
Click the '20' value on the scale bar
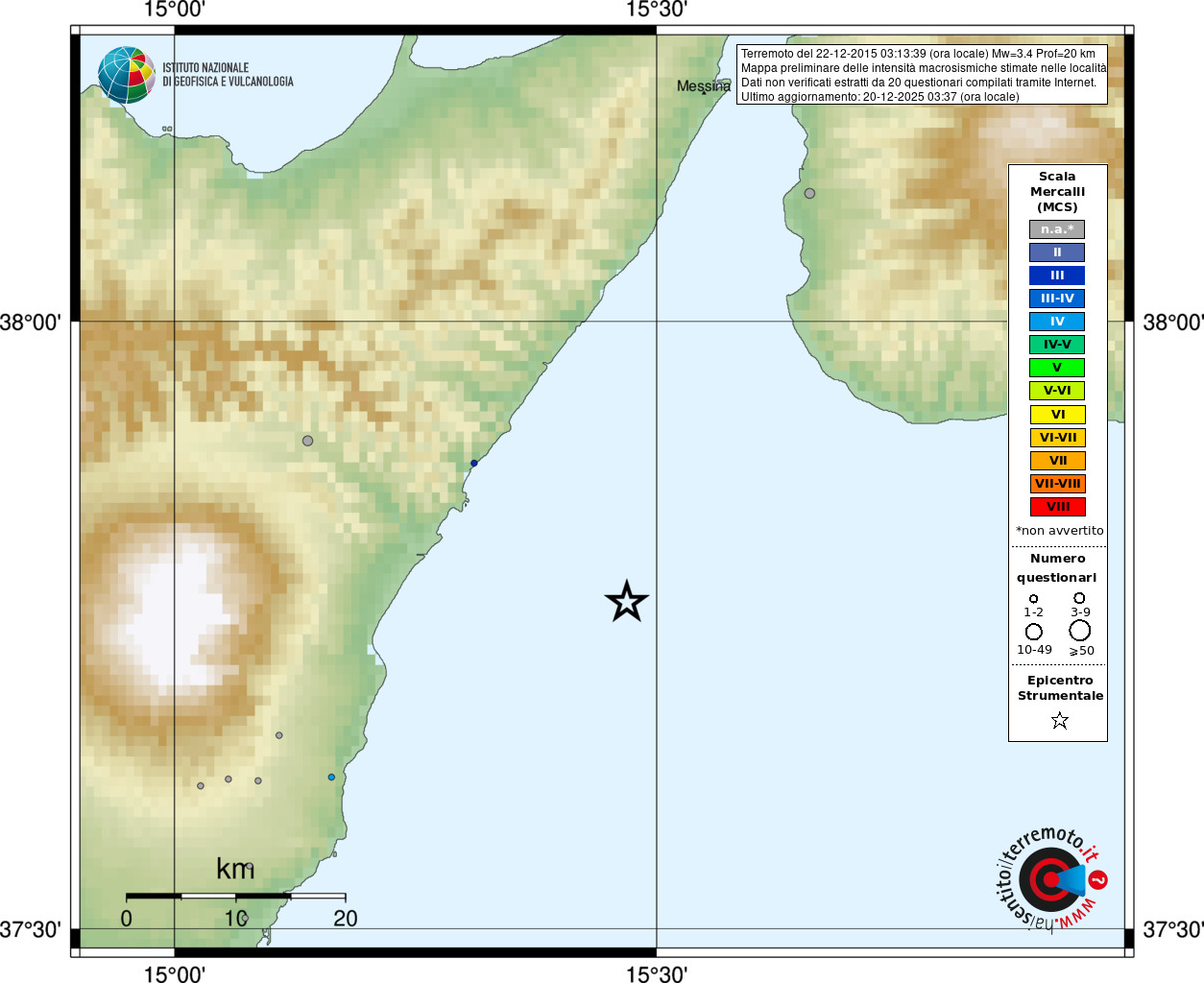(x=346, y=919)
